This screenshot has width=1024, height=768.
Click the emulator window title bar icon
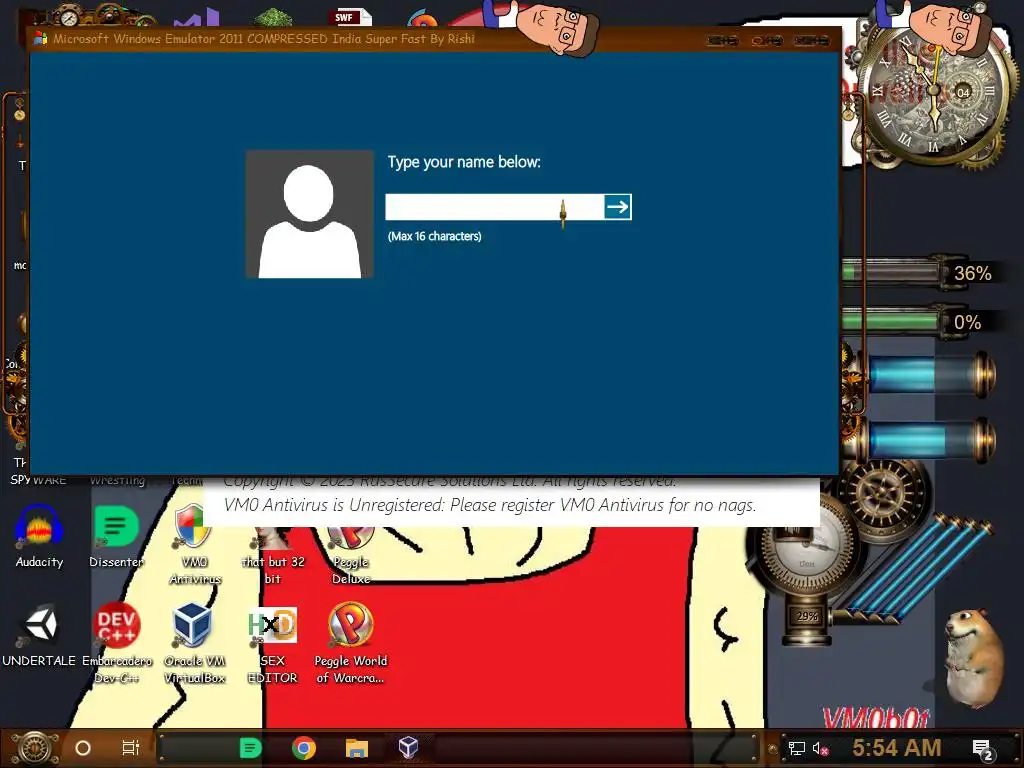(x=40, y=39)
